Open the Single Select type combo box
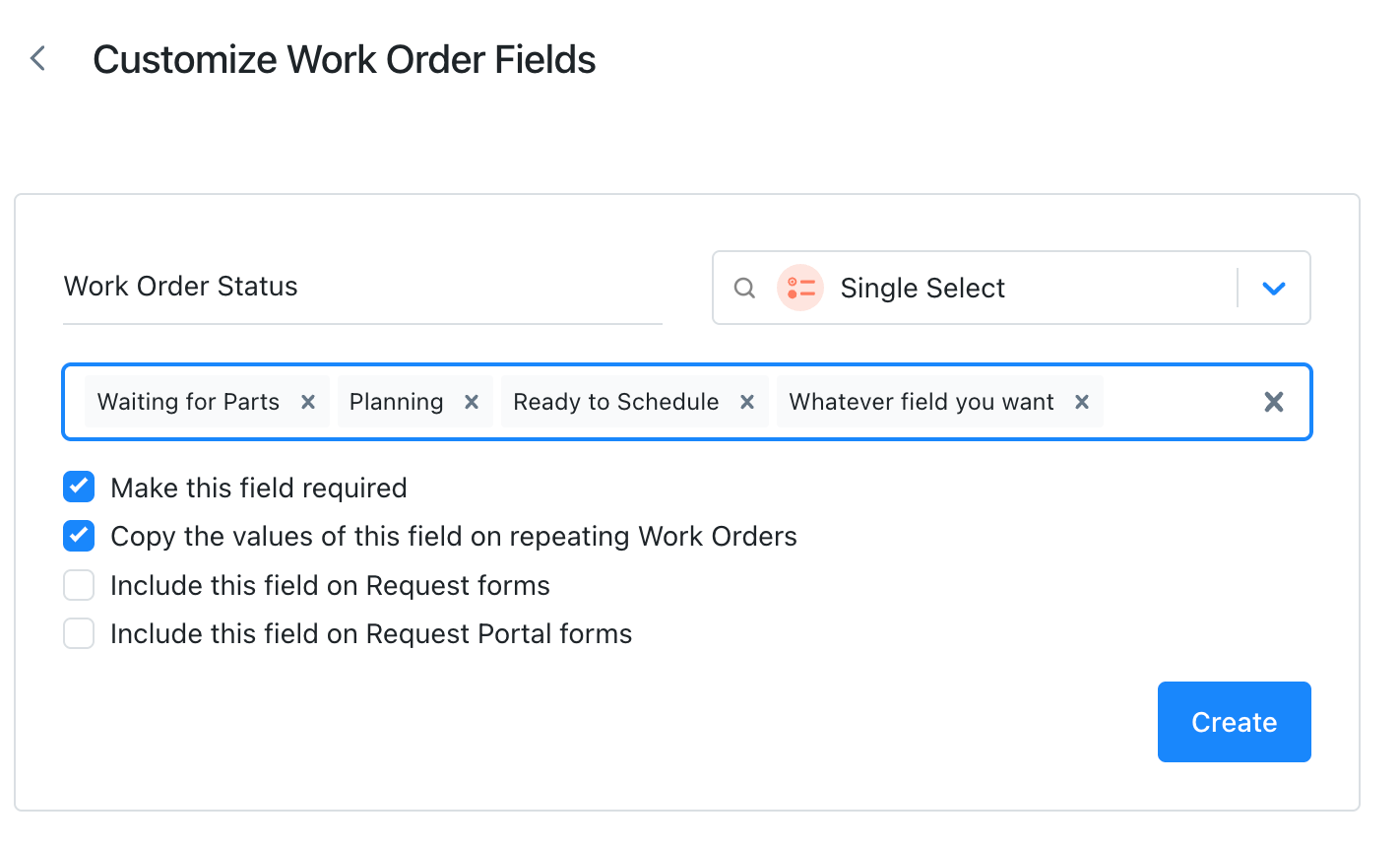The height and width of the screenshot is (847, 1400). [x=1011, y=288]
